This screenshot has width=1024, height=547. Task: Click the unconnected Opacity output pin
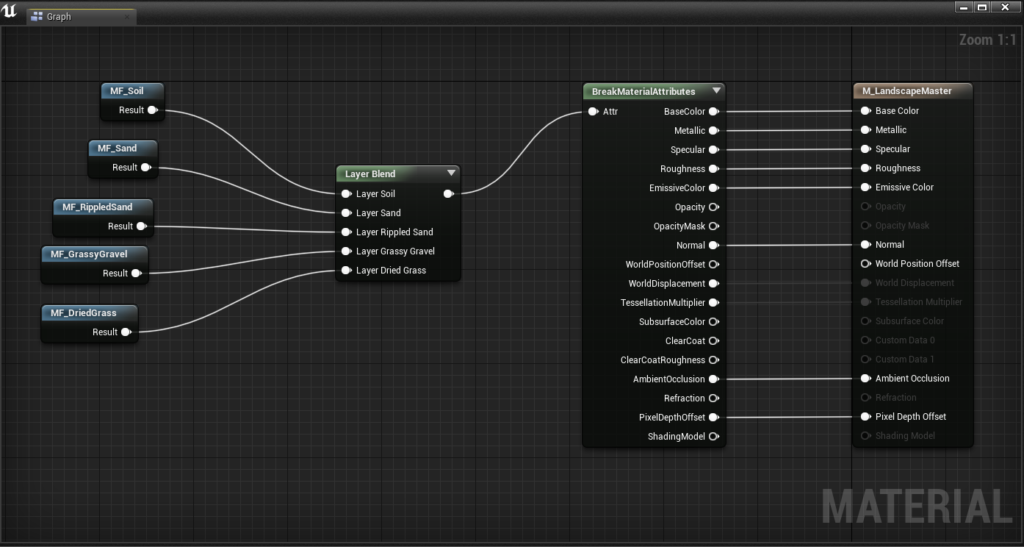click(x=714, y=207)
